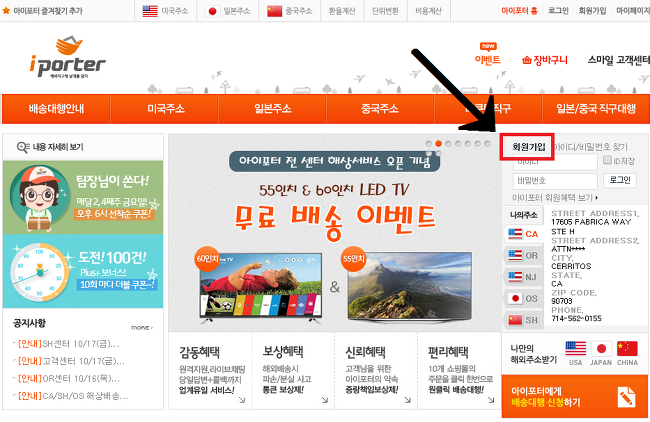Image resolution: width=650 pixels, height=422 pixels.
Task: Click 아이포터 즐겨찾기 추가 text
Action: [x=48, y=11]
